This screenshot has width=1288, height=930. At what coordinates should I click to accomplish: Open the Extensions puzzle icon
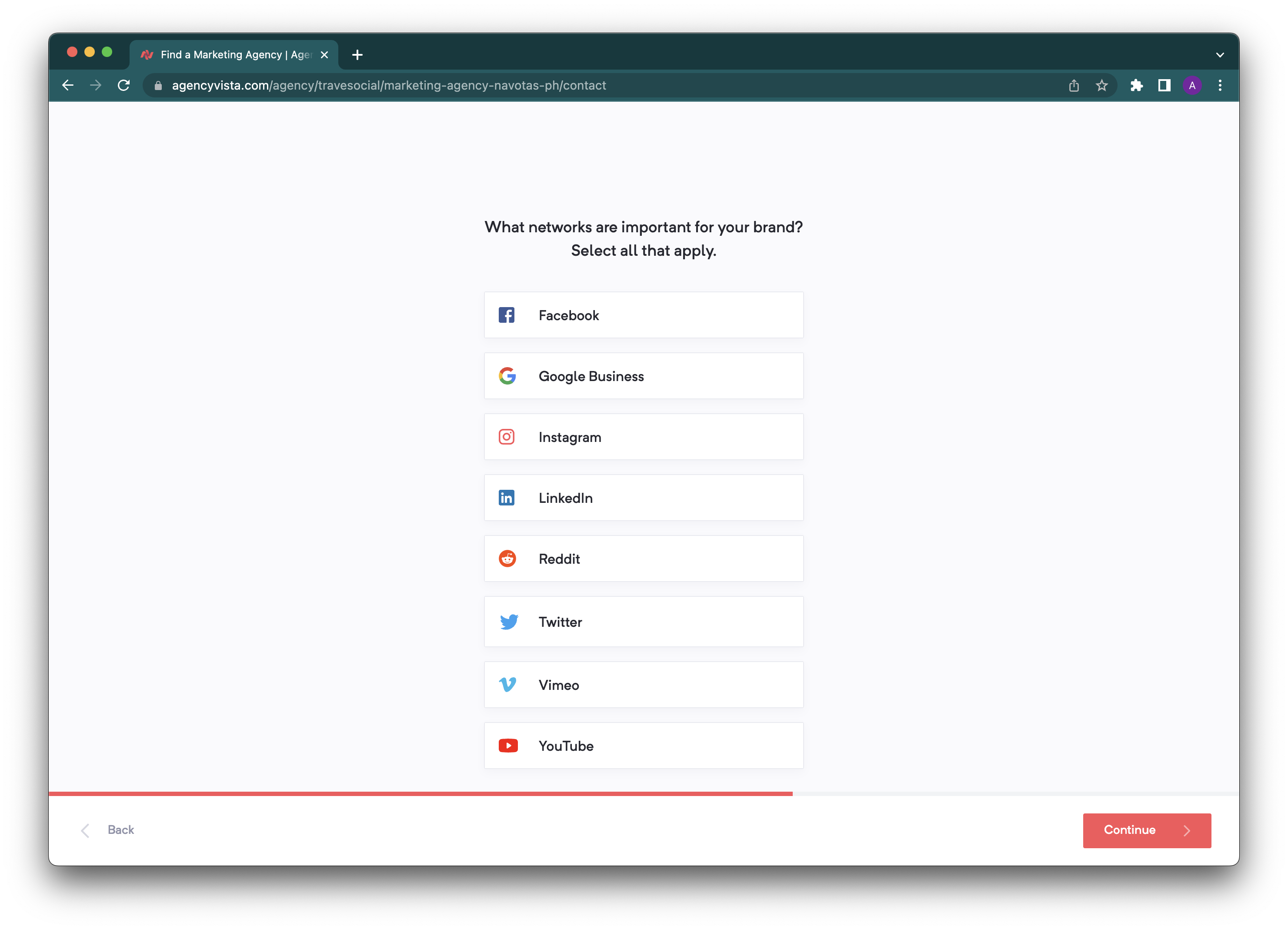point(1136,85)
